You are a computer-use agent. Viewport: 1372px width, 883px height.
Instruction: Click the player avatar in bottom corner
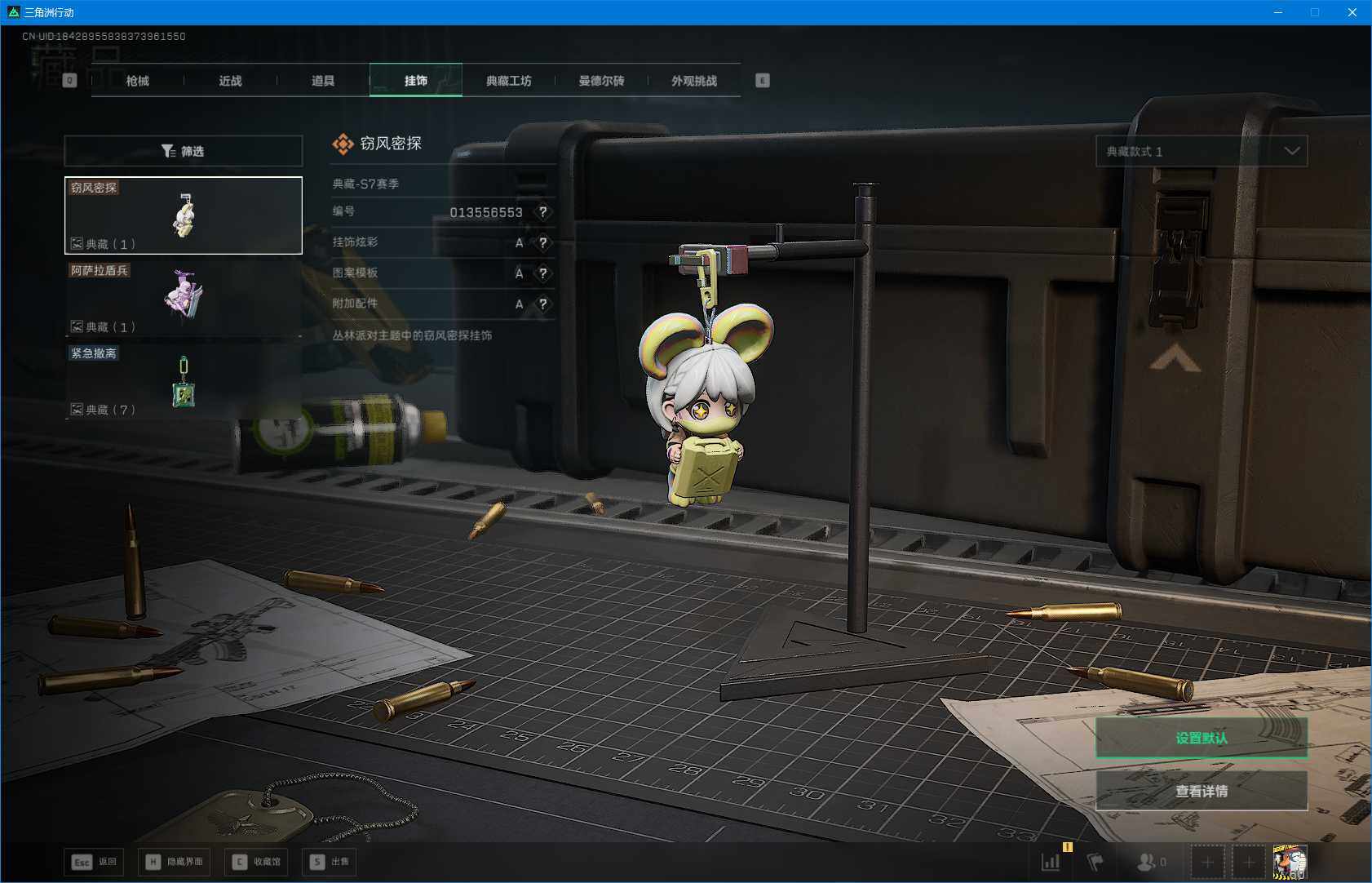1290,862
